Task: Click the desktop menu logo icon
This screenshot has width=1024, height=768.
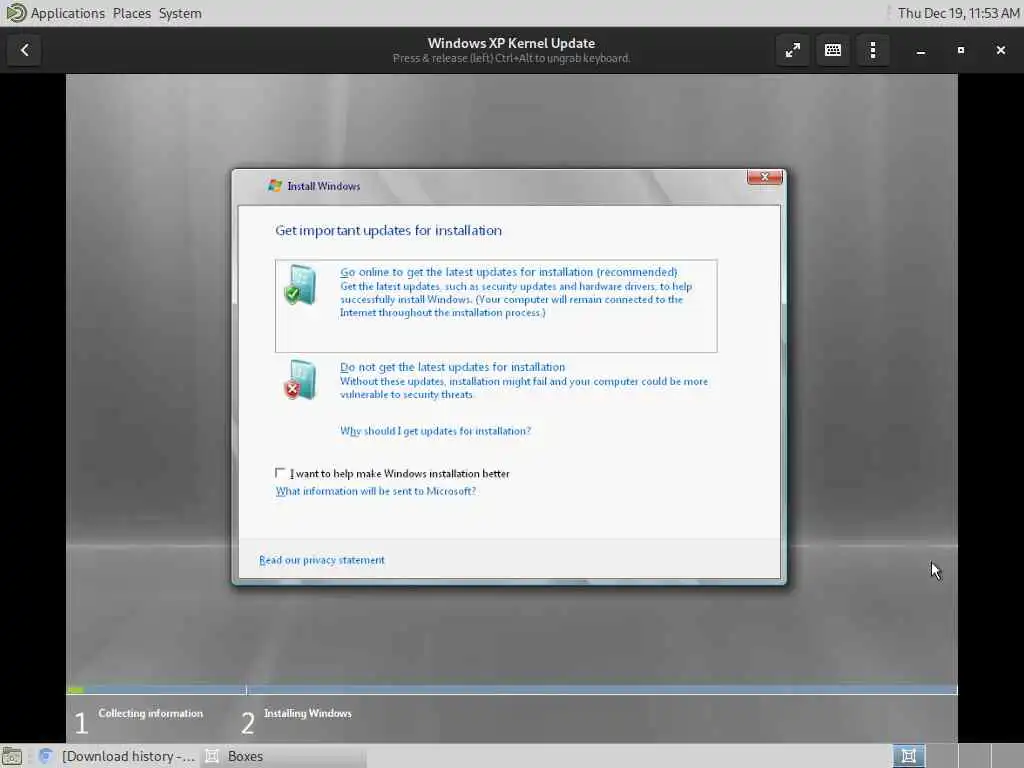Action: tap(15, 12)
